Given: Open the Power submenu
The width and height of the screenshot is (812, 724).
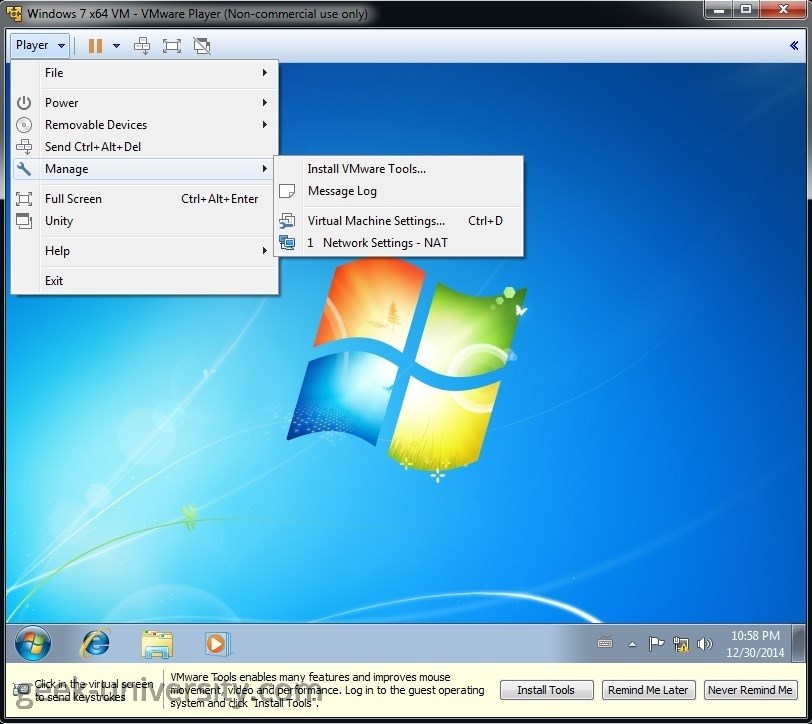Looking at the screenshot, I should click(x=145, y=103).
